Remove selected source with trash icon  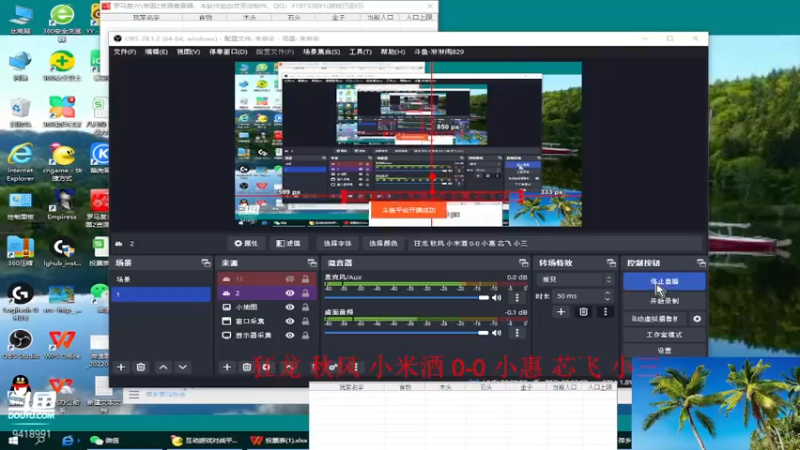(246, 367)
